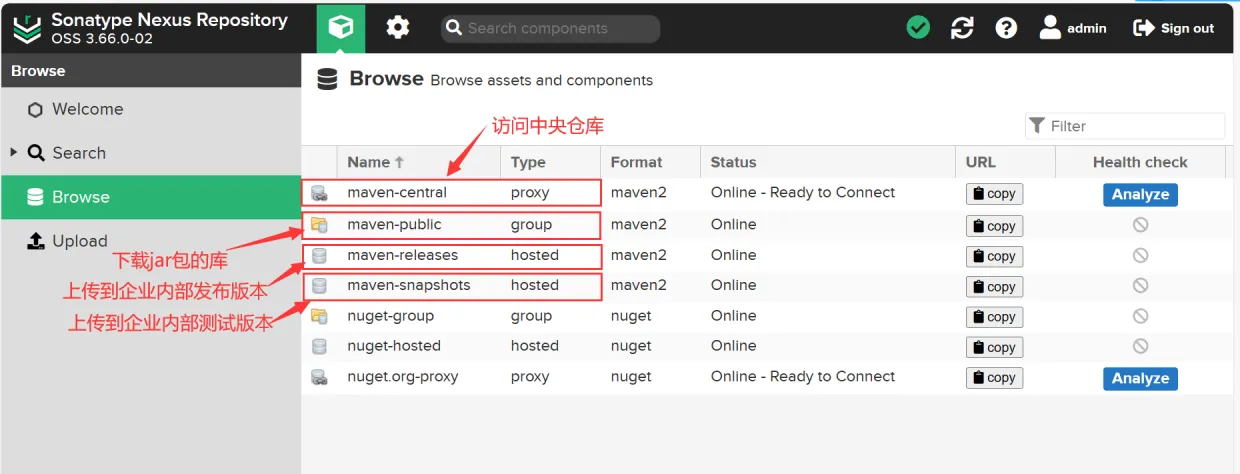Copy the URL for nuget.org-proxy

tap(994, 378)
